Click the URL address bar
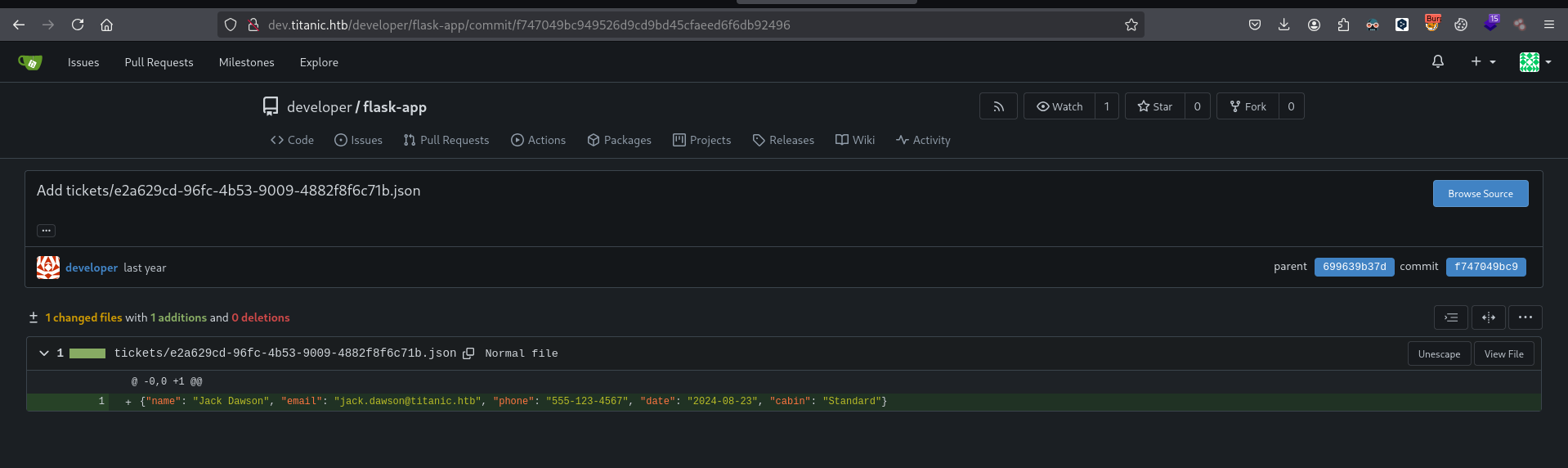 pyautogui.click(x=654, y=25)
